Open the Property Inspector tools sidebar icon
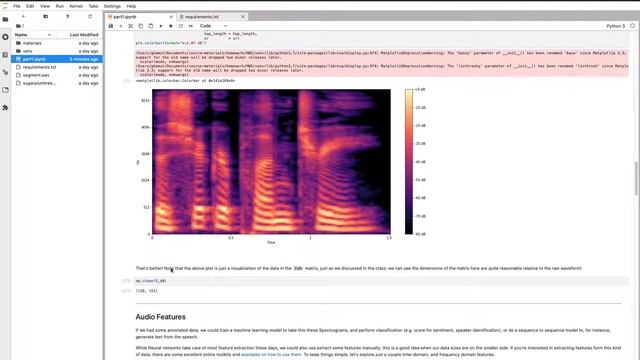 coord(5,72)
